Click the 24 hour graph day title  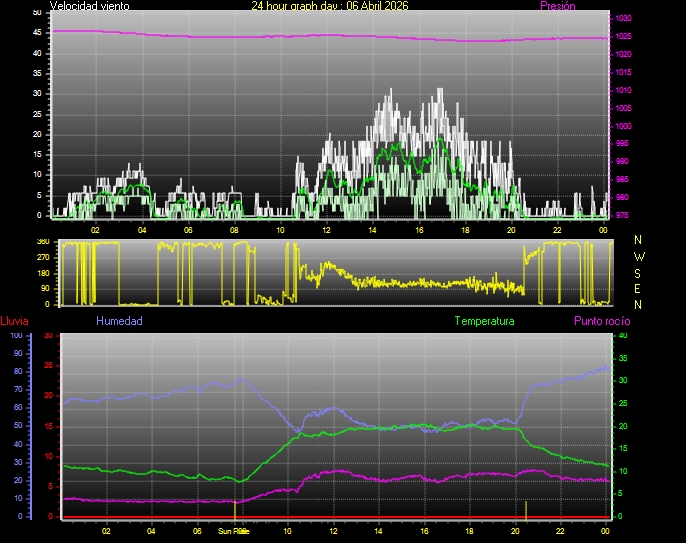(x=329, y=6)
